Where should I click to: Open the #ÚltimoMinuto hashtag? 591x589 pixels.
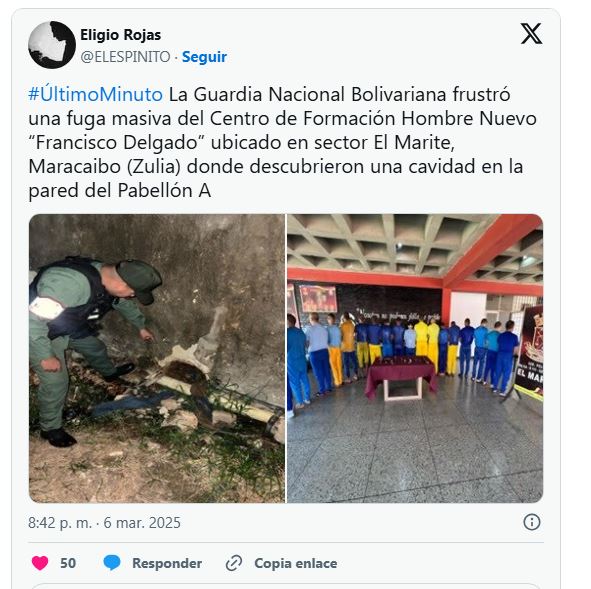point(95,94)
